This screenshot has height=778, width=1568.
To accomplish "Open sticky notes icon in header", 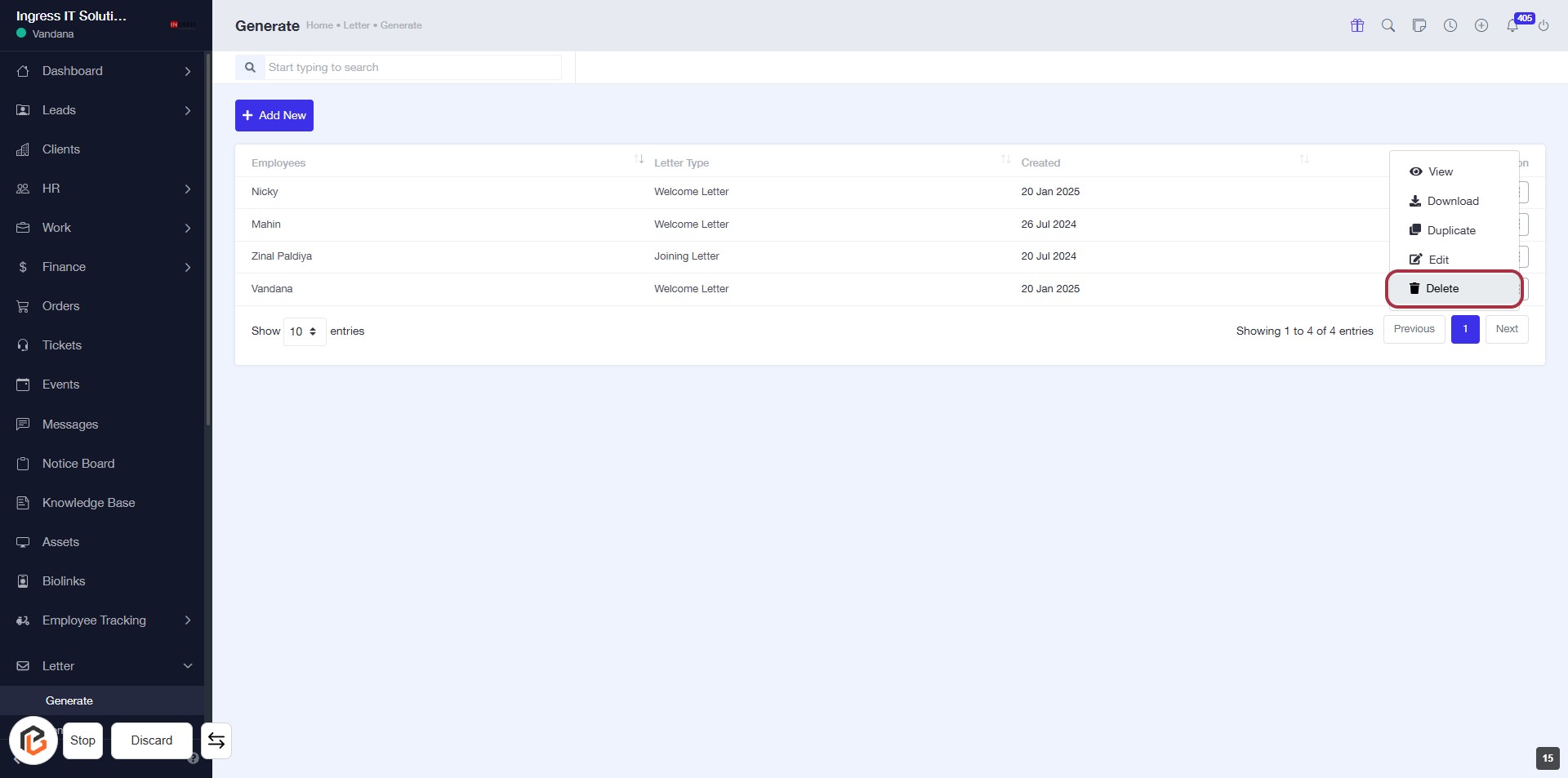I will tap(1419, 25).
